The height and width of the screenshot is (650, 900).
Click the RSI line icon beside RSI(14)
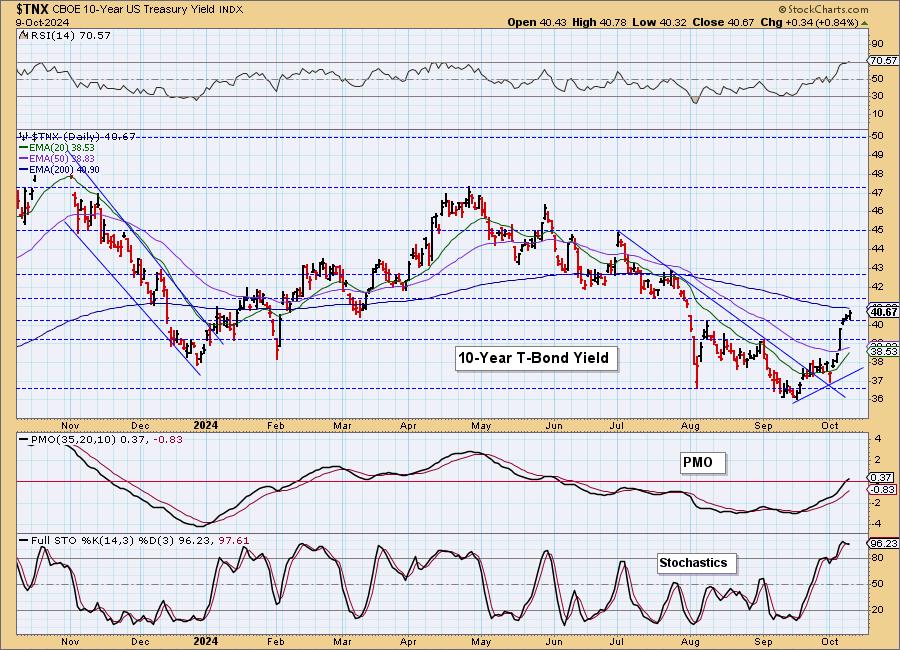pos(22,35)
